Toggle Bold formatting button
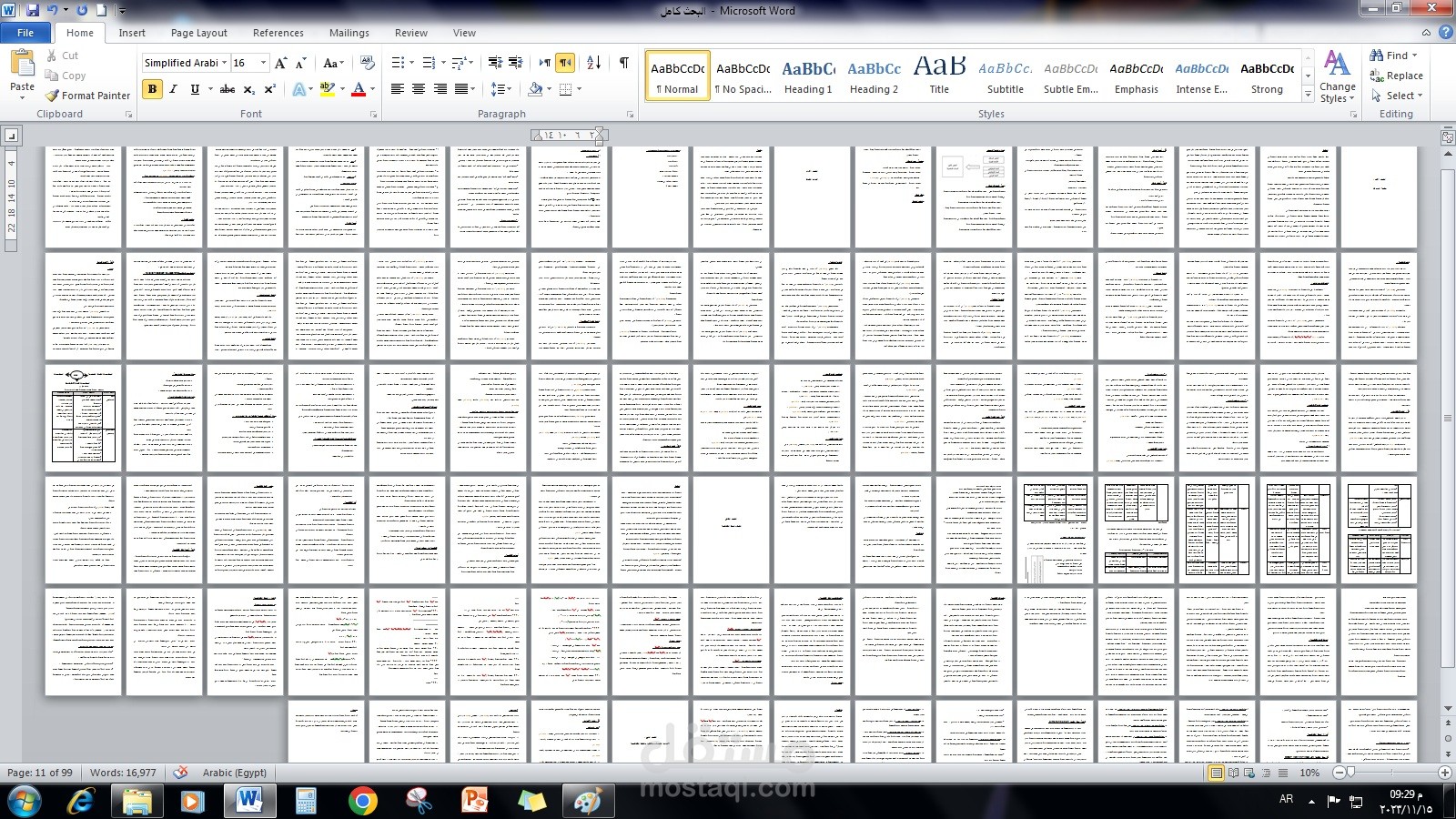 tap(152, 89)
